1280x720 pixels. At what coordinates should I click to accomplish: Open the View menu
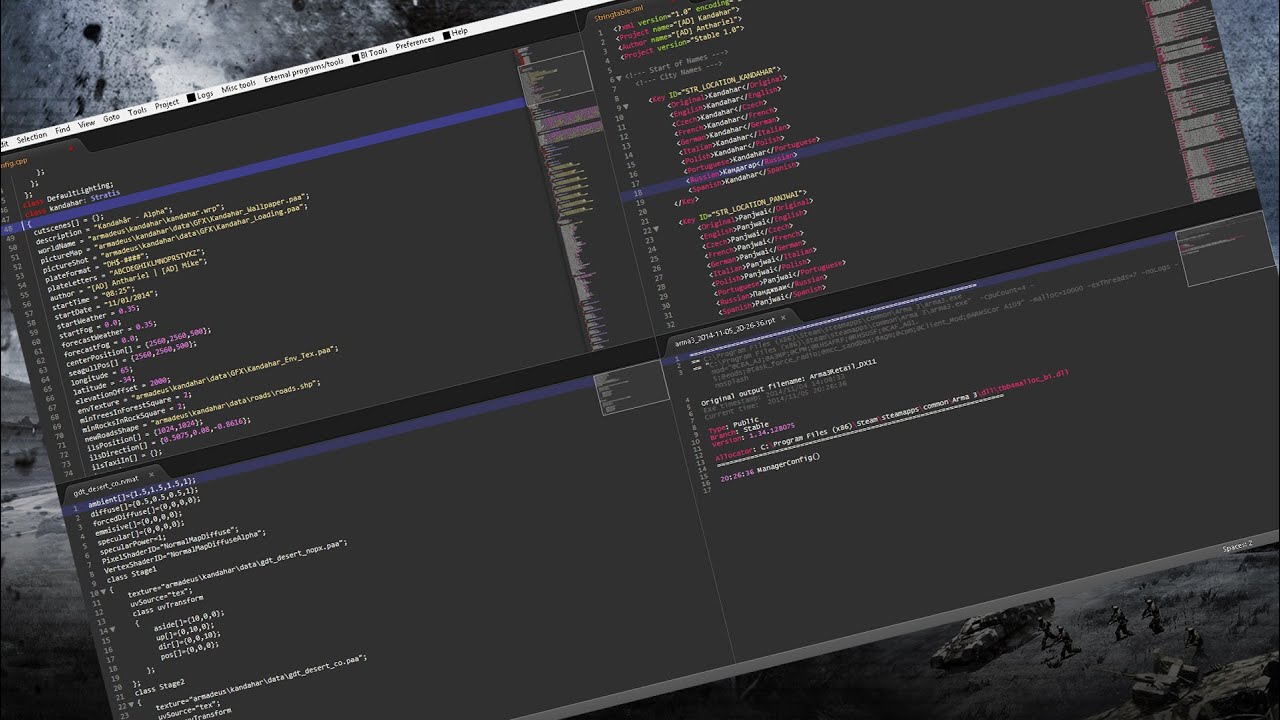click(86, 123)
